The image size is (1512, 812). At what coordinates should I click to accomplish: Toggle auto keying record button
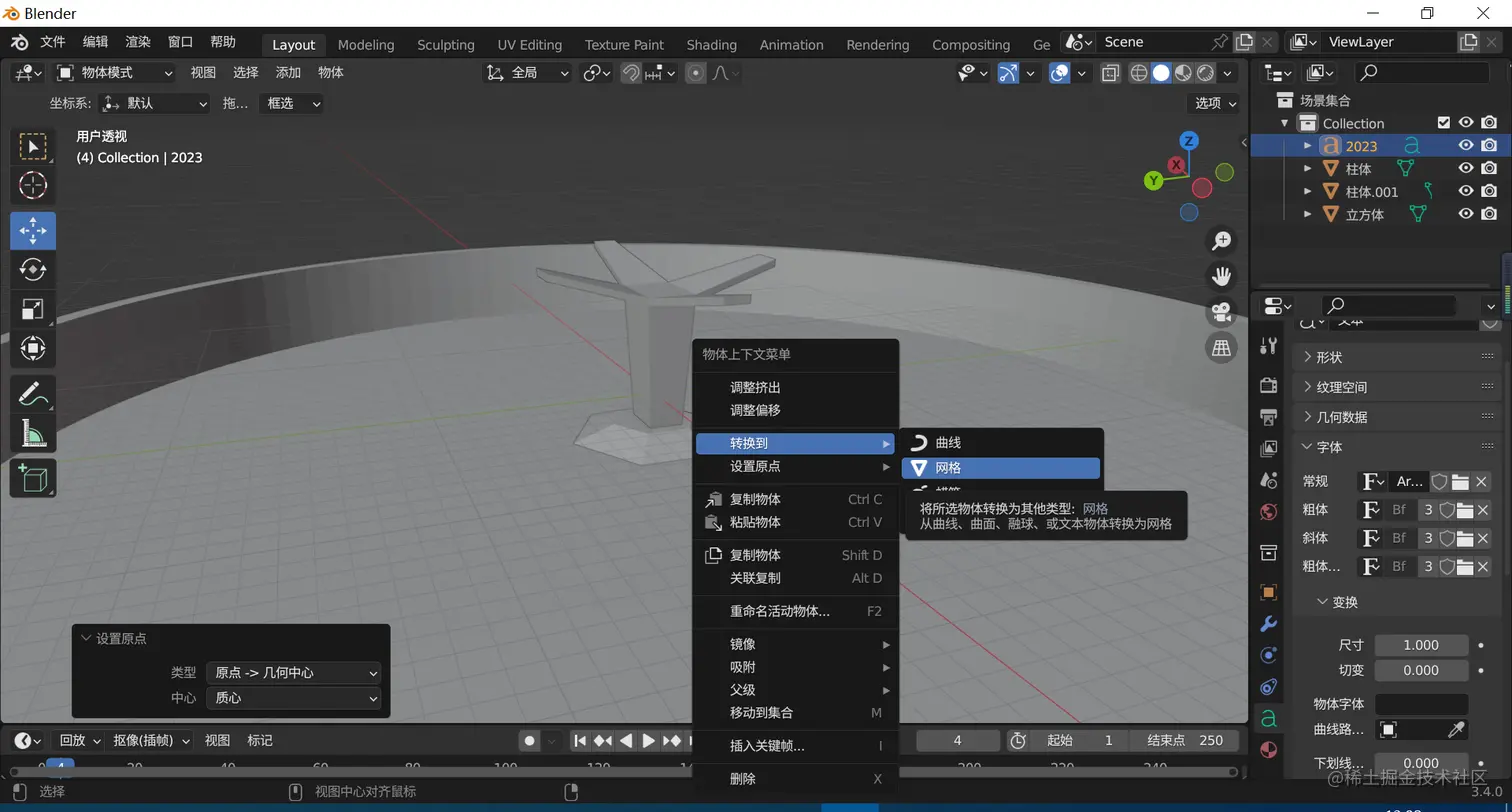[x=529, y=741]
